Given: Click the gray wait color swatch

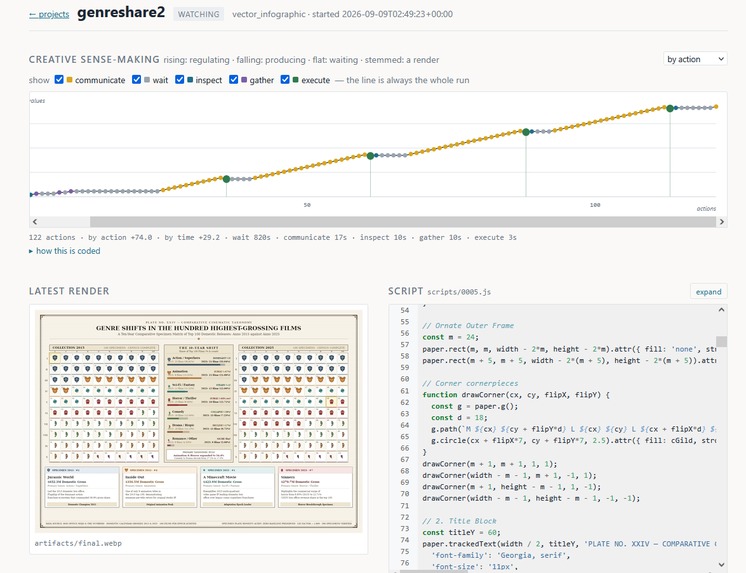Looking at the screenshot, I should tap(147, 80).
